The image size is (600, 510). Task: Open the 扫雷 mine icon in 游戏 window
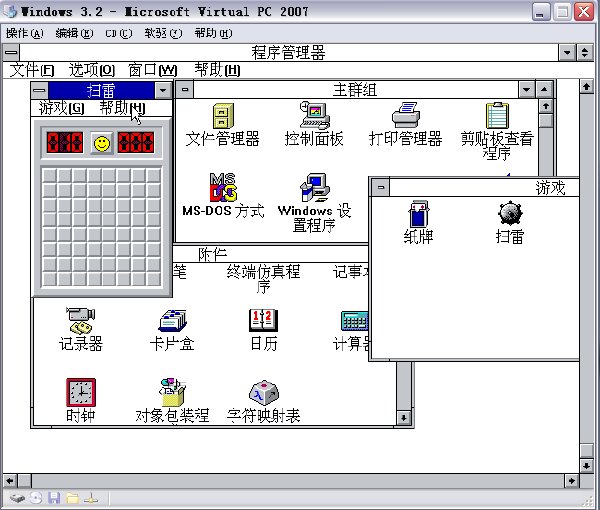(510, 213)
